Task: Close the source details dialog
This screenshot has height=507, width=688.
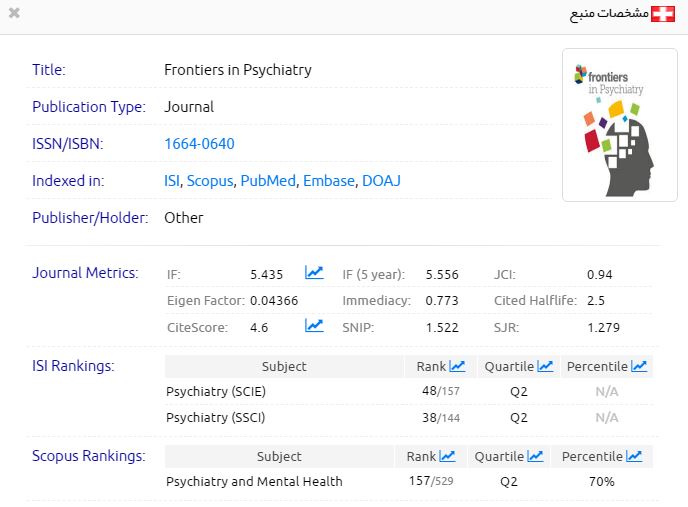Action: pos(14,14)
